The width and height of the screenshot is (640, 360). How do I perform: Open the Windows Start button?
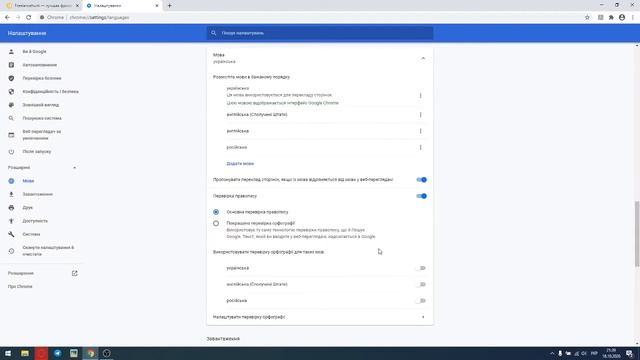coord(8,353)
